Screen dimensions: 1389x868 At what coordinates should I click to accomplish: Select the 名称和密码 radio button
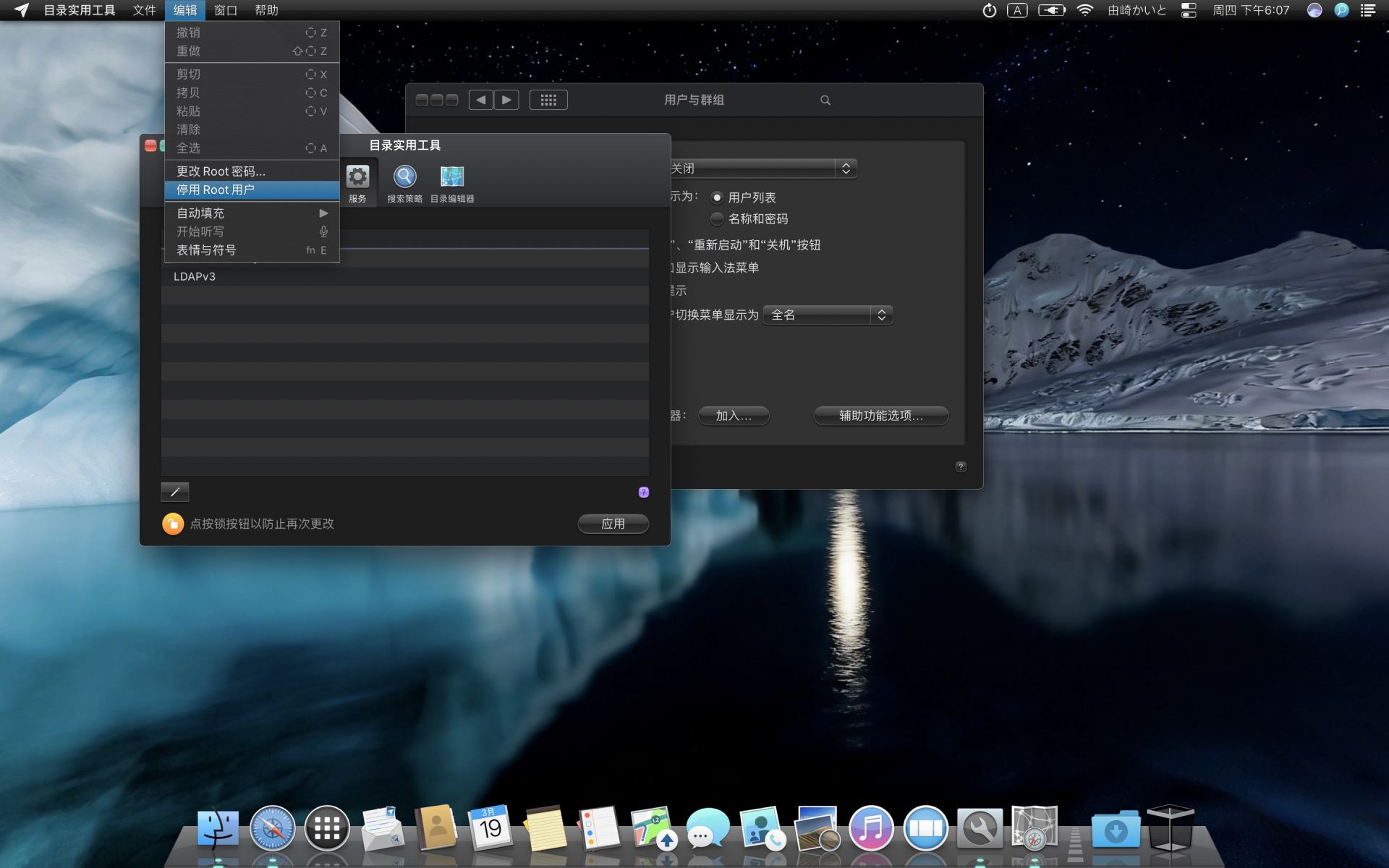click(x=717, y=218)
